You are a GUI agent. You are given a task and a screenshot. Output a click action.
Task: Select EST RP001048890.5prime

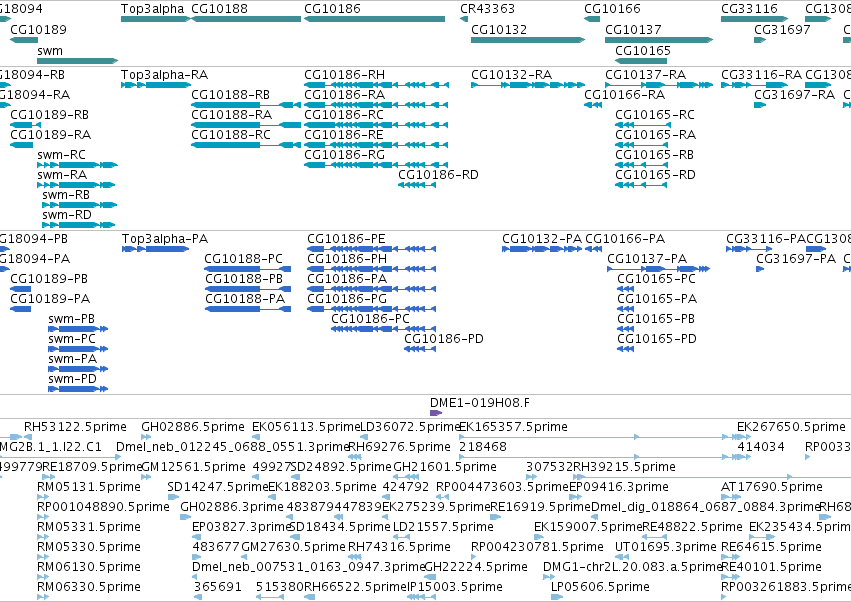tap(43, 517)
